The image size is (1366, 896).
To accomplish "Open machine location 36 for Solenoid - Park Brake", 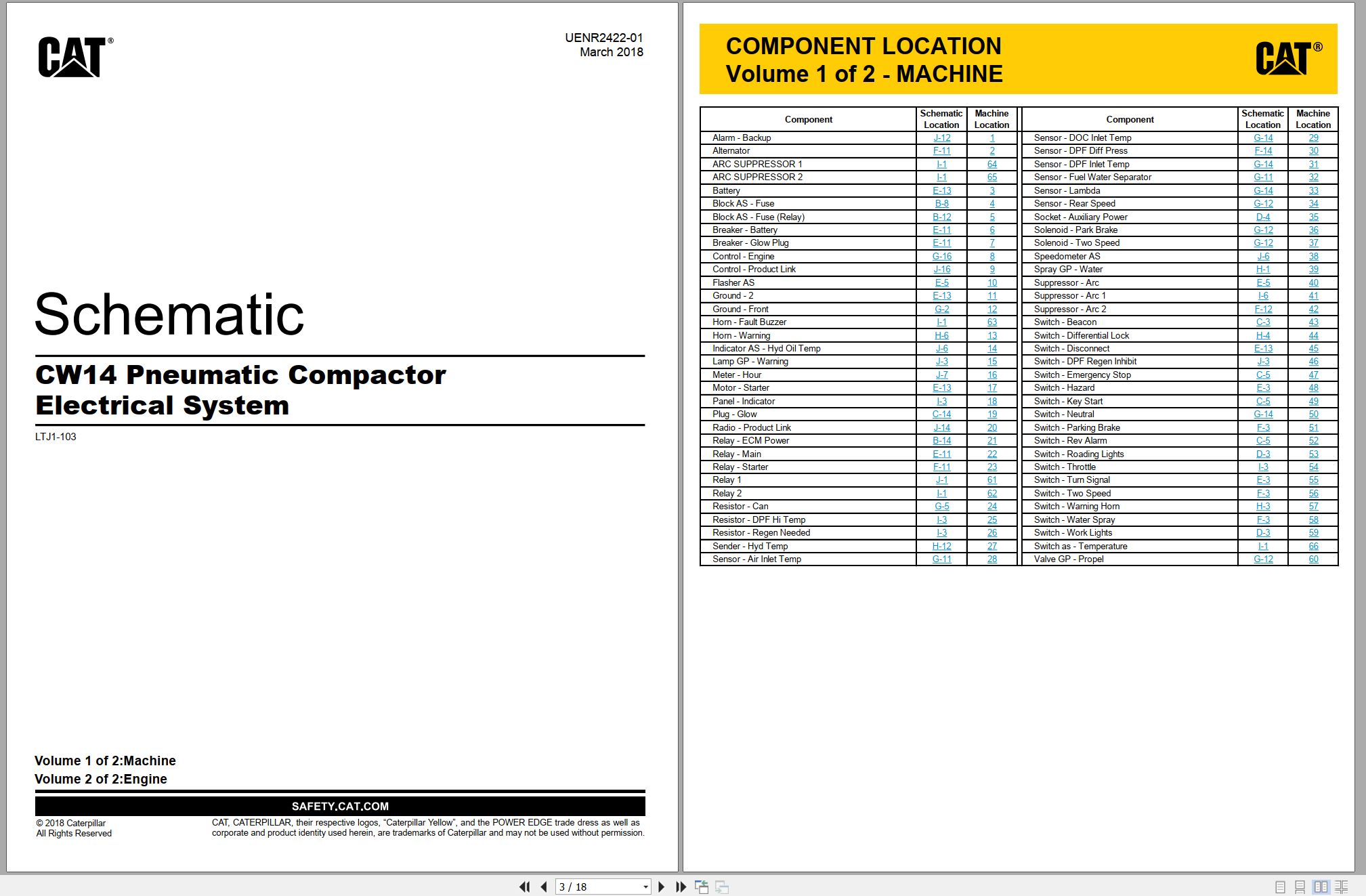I will [x=1313, y=230].
